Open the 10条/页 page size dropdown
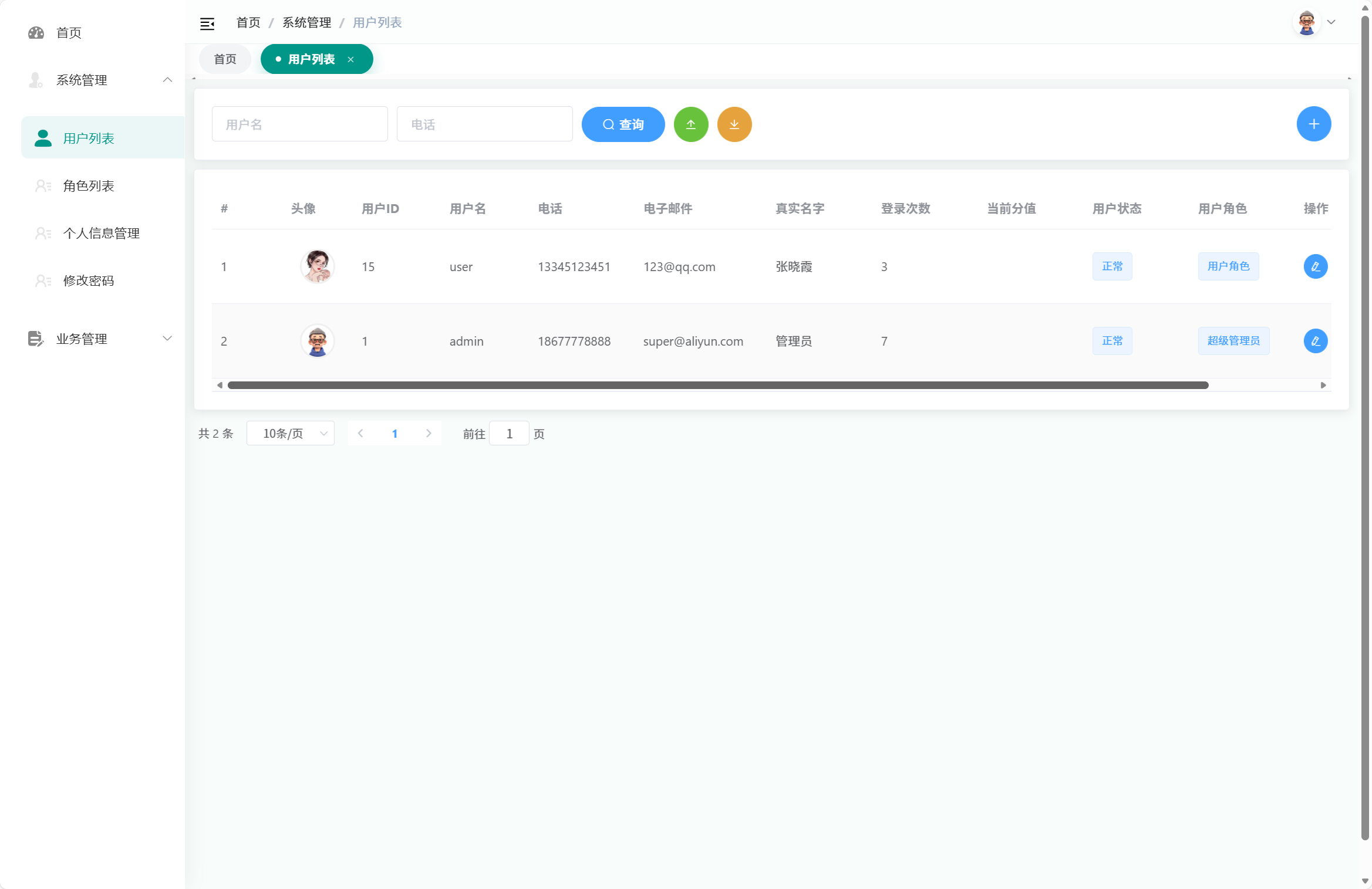Screen dimensions: 1372x889 [x=291, y=434]
